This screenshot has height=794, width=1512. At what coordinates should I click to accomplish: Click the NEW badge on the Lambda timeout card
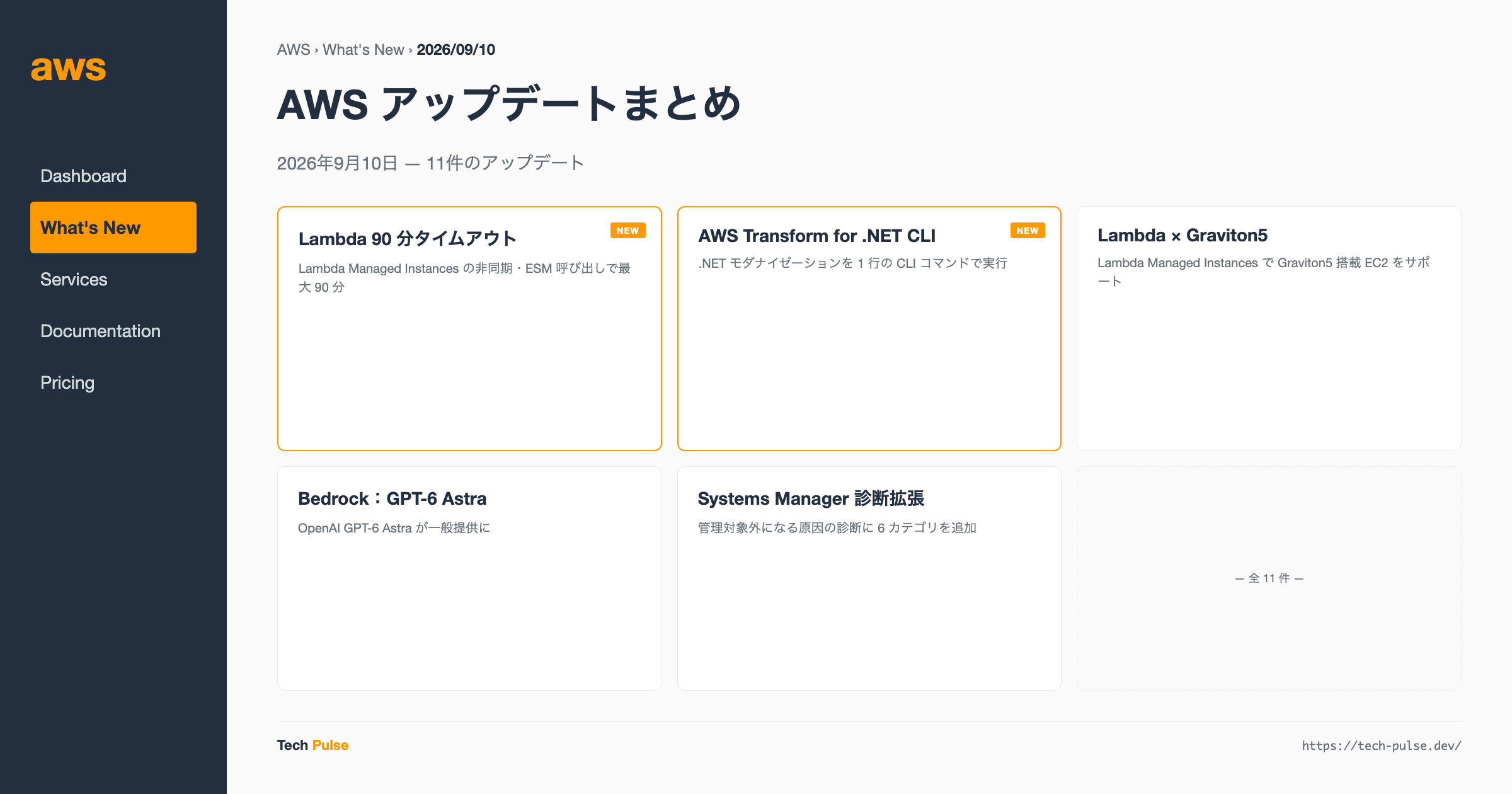(627, 231)
